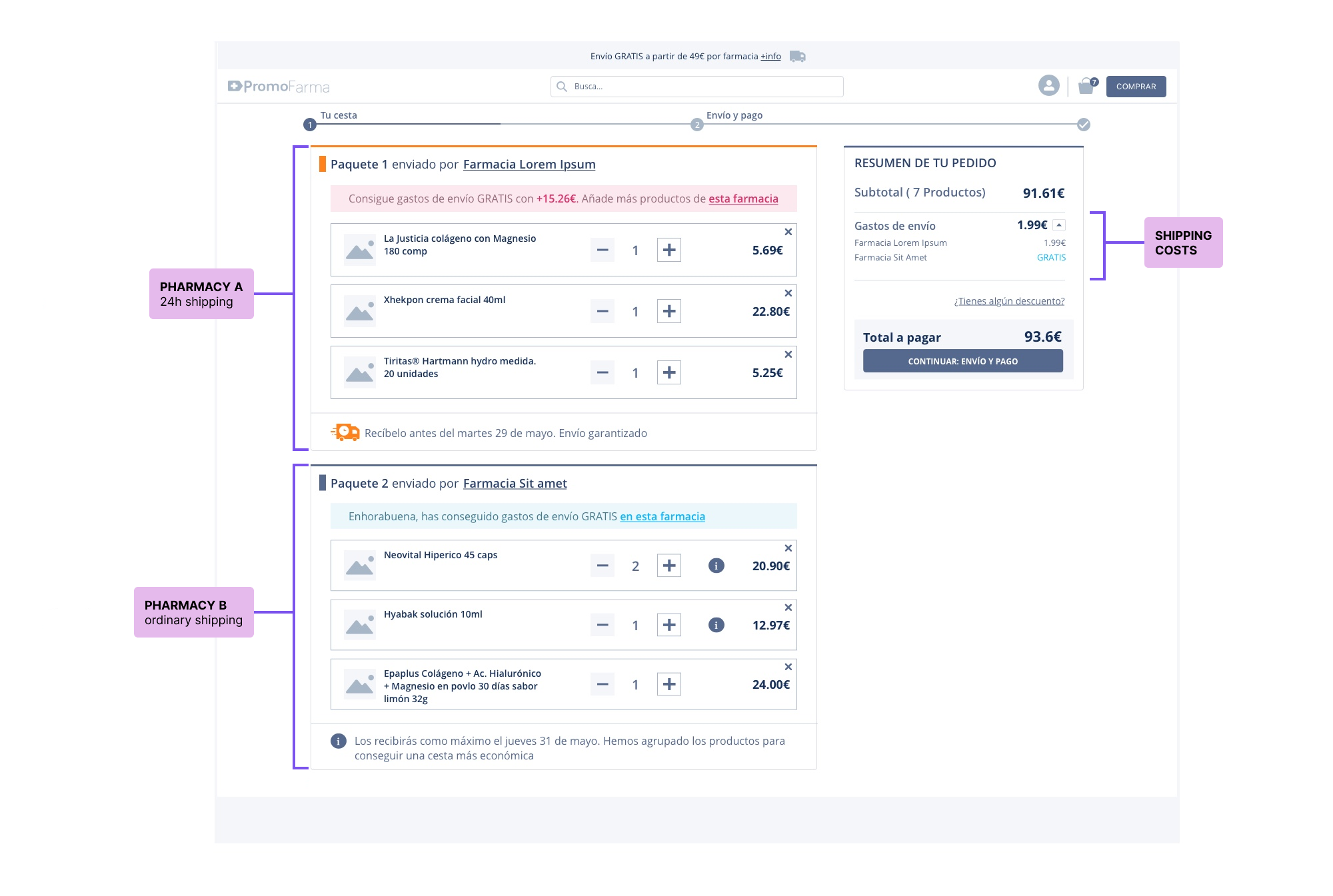
Task: Open Farmacia Lorem Ipsum link
Action: (x=529, y=165)
